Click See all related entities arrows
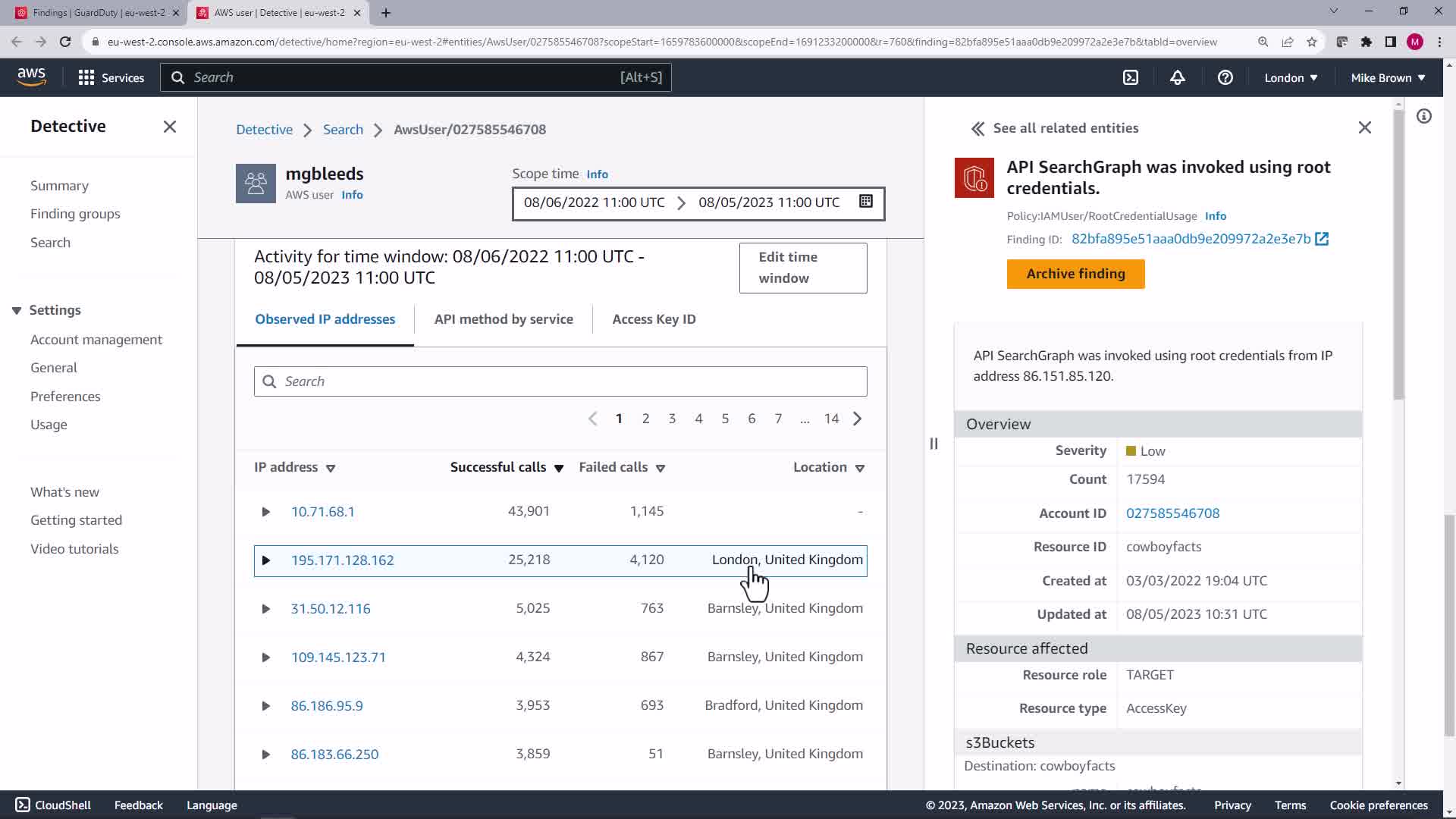 pyautogui.click(x=978, y=129)
